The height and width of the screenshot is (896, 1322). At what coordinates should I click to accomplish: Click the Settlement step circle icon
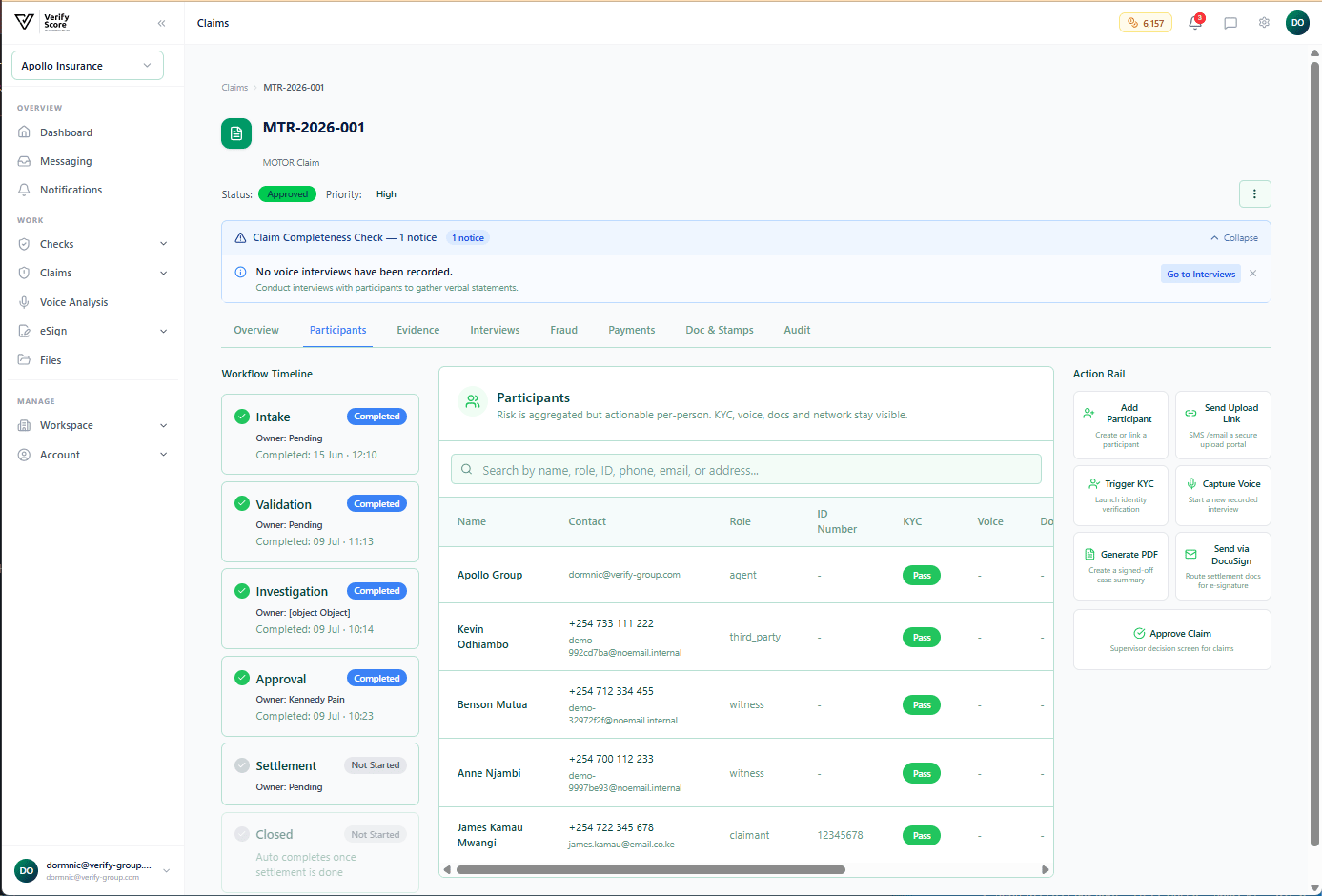[242, 765]
